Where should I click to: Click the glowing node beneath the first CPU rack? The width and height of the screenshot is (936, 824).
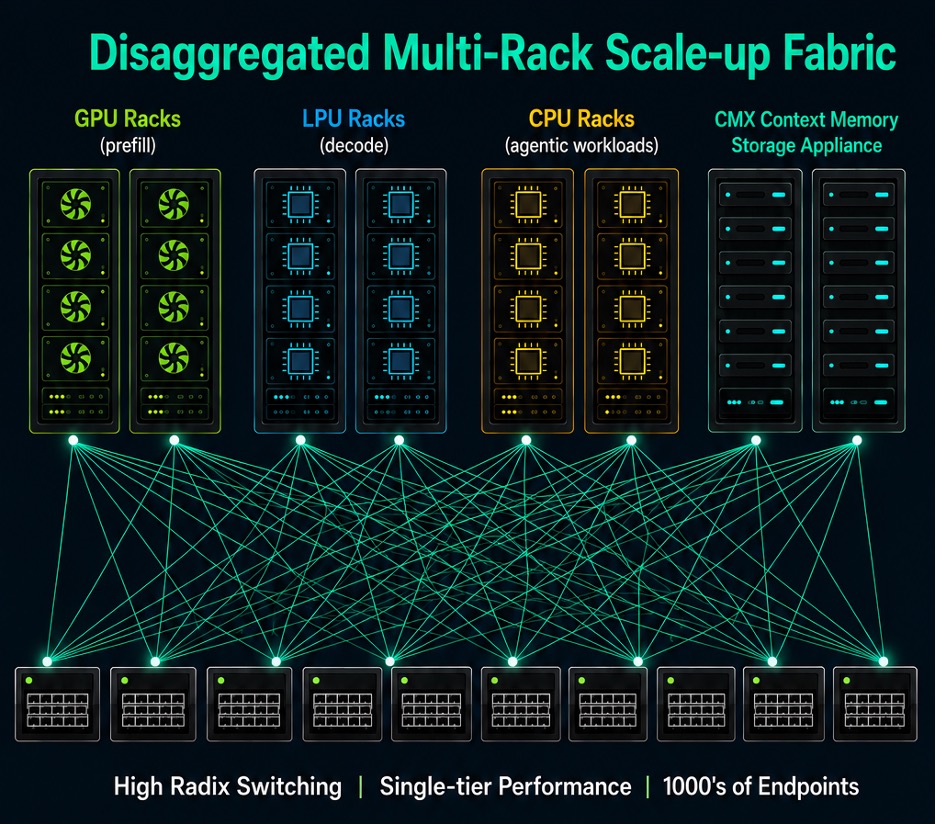[526, 440]
